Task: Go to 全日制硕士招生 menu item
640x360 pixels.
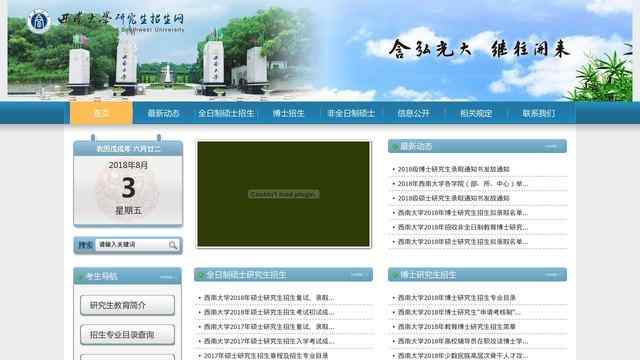Action: (226, 113)
